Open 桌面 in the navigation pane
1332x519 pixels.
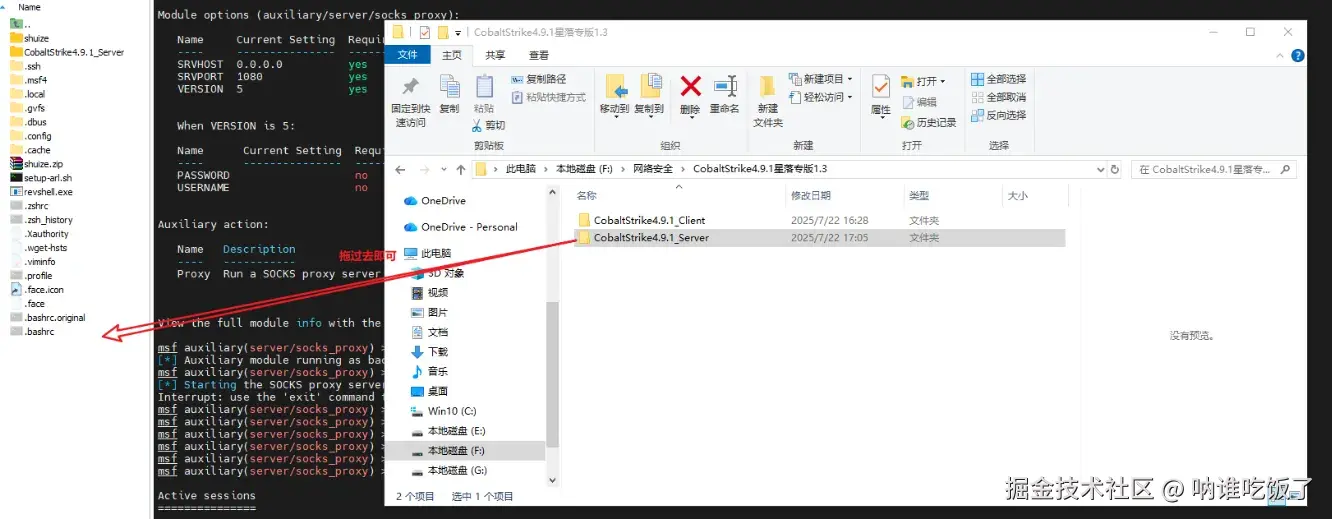tap(430, 391)
